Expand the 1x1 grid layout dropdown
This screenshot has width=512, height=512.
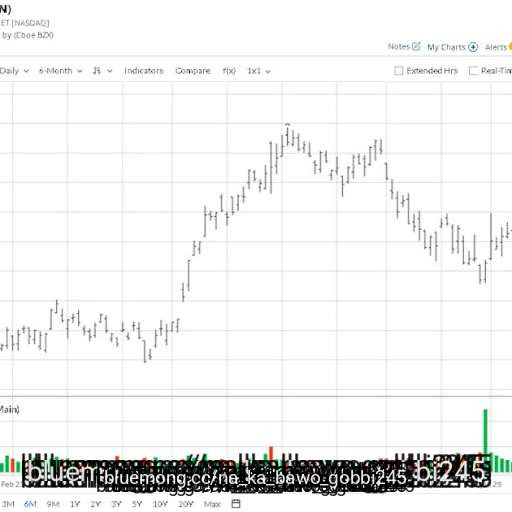[259, 71]
